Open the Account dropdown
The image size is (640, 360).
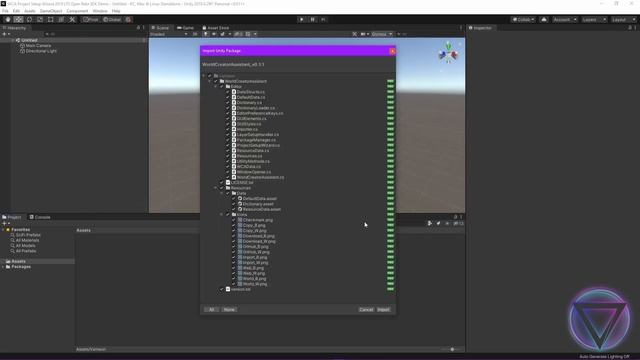(x=565, y=20)
